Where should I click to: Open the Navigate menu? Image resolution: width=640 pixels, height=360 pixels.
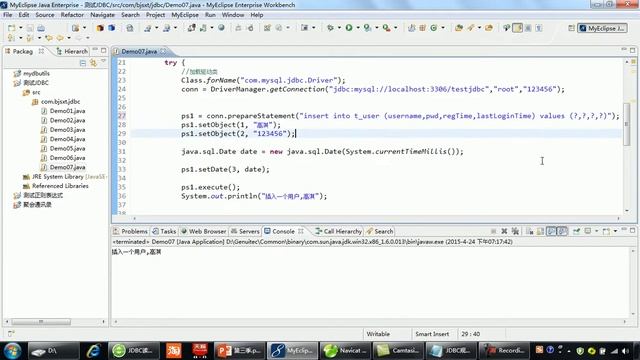[102, 15]
